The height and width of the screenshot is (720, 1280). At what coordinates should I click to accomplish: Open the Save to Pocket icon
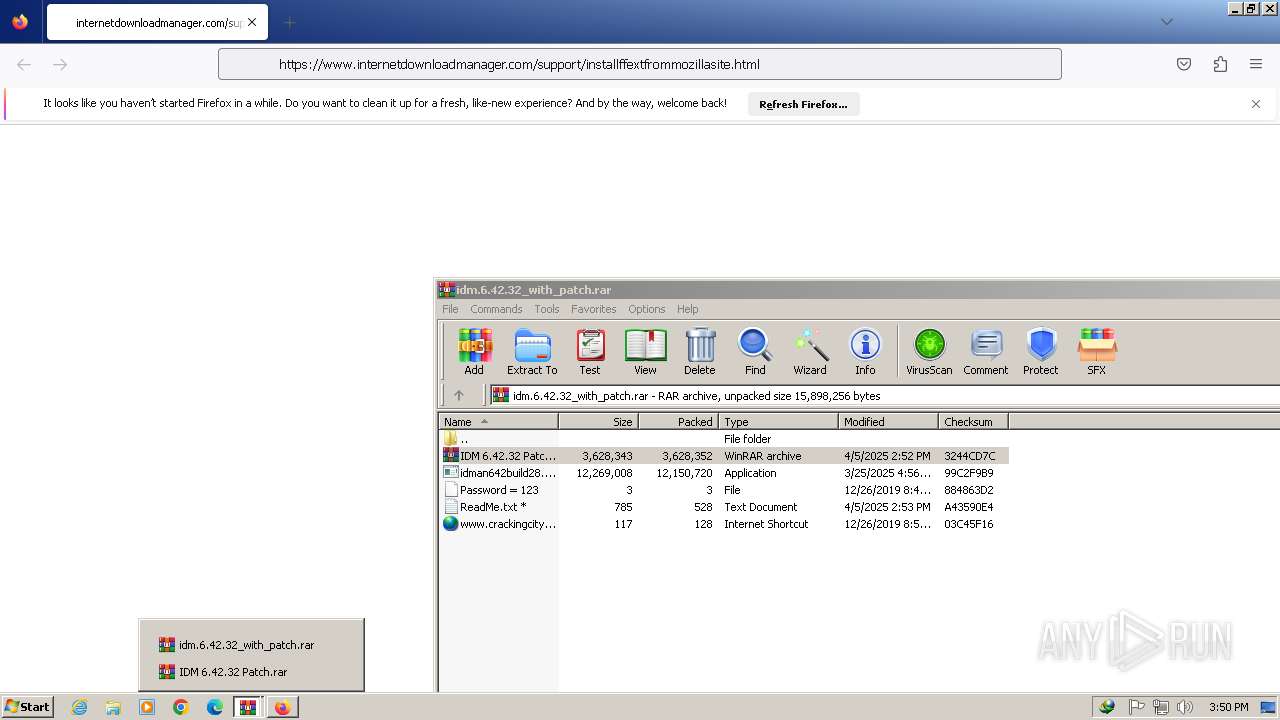click(x=1184, y=64)
